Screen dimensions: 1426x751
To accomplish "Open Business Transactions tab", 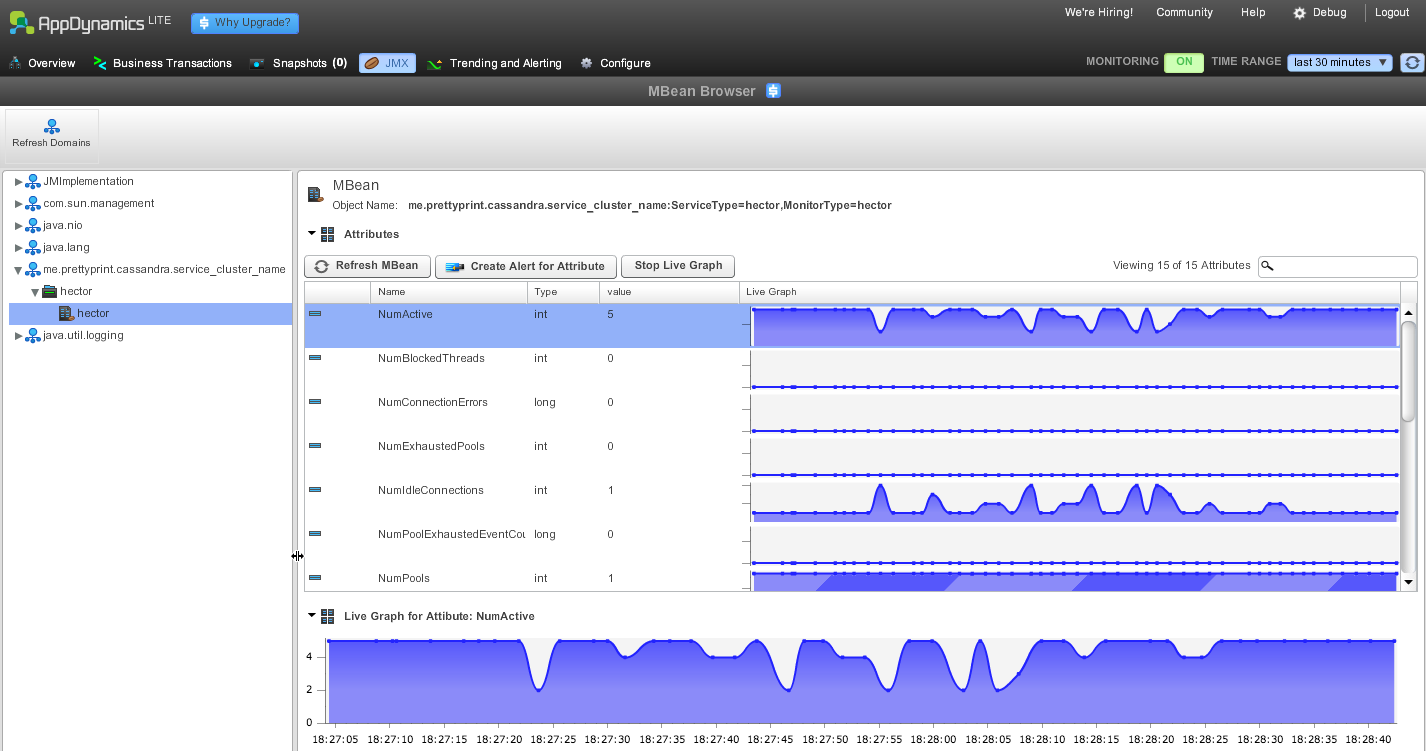I will (162, 63).
